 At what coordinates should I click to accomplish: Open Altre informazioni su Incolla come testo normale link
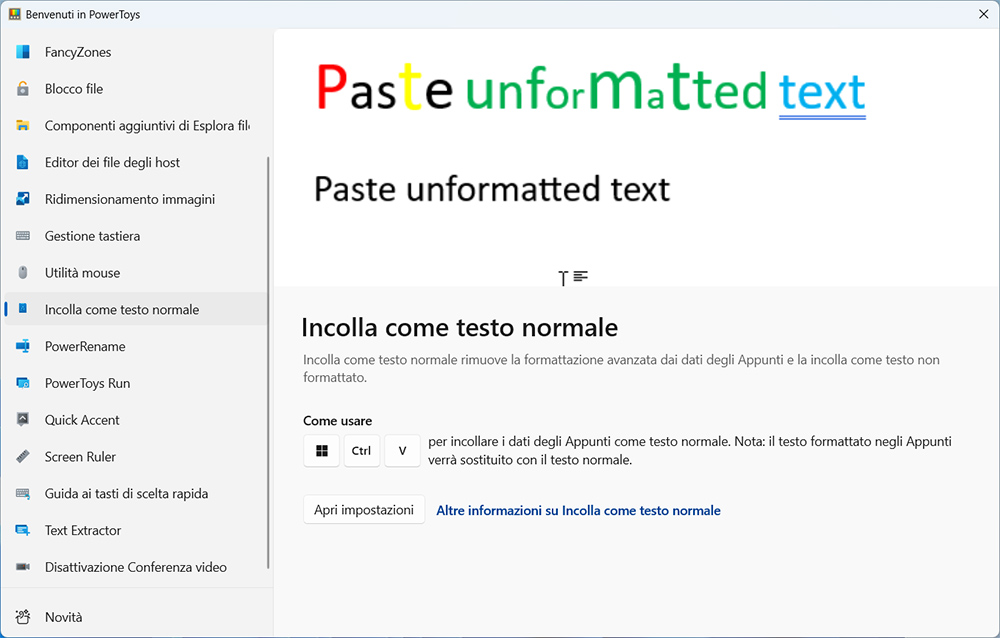pos(578,510)
